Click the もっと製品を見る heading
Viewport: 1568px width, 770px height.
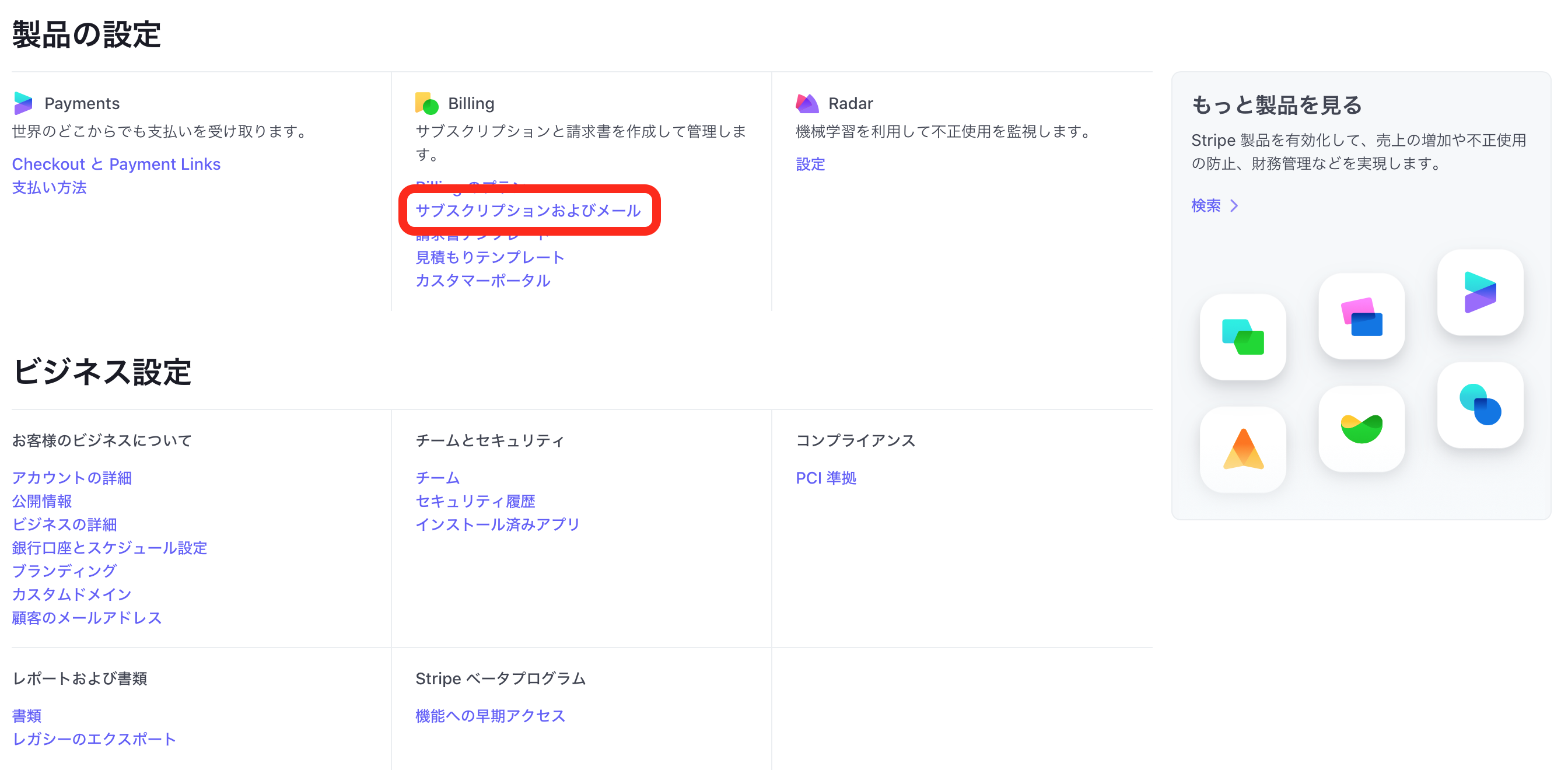click(1276, 106)
